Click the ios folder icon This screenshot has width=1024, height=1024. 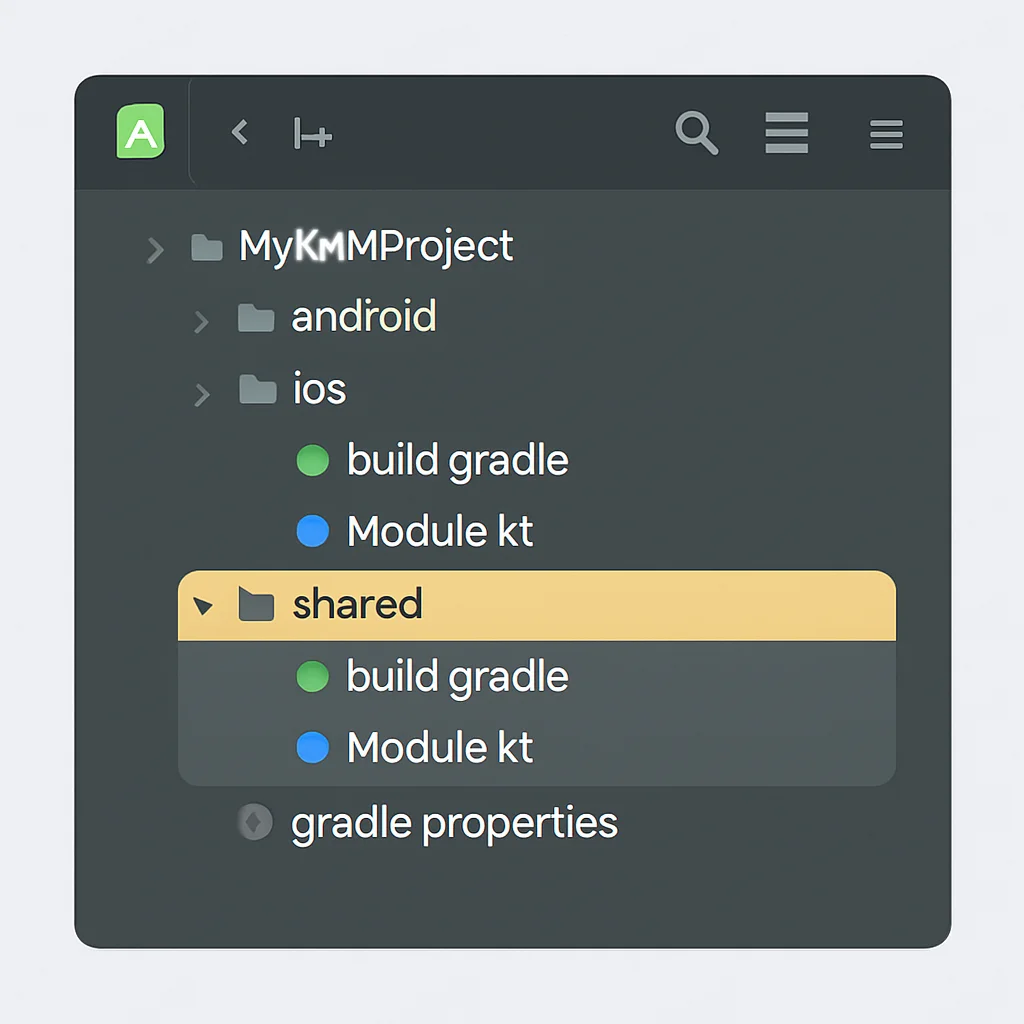point(257,389)
